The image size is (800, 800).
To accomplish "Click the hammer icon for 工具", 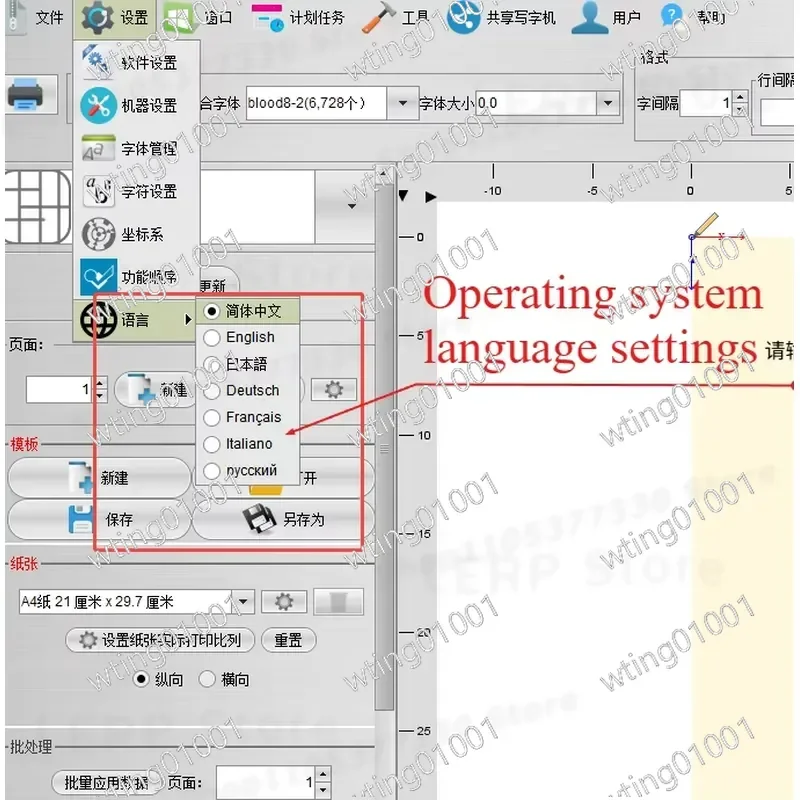I will coord(379,19).
